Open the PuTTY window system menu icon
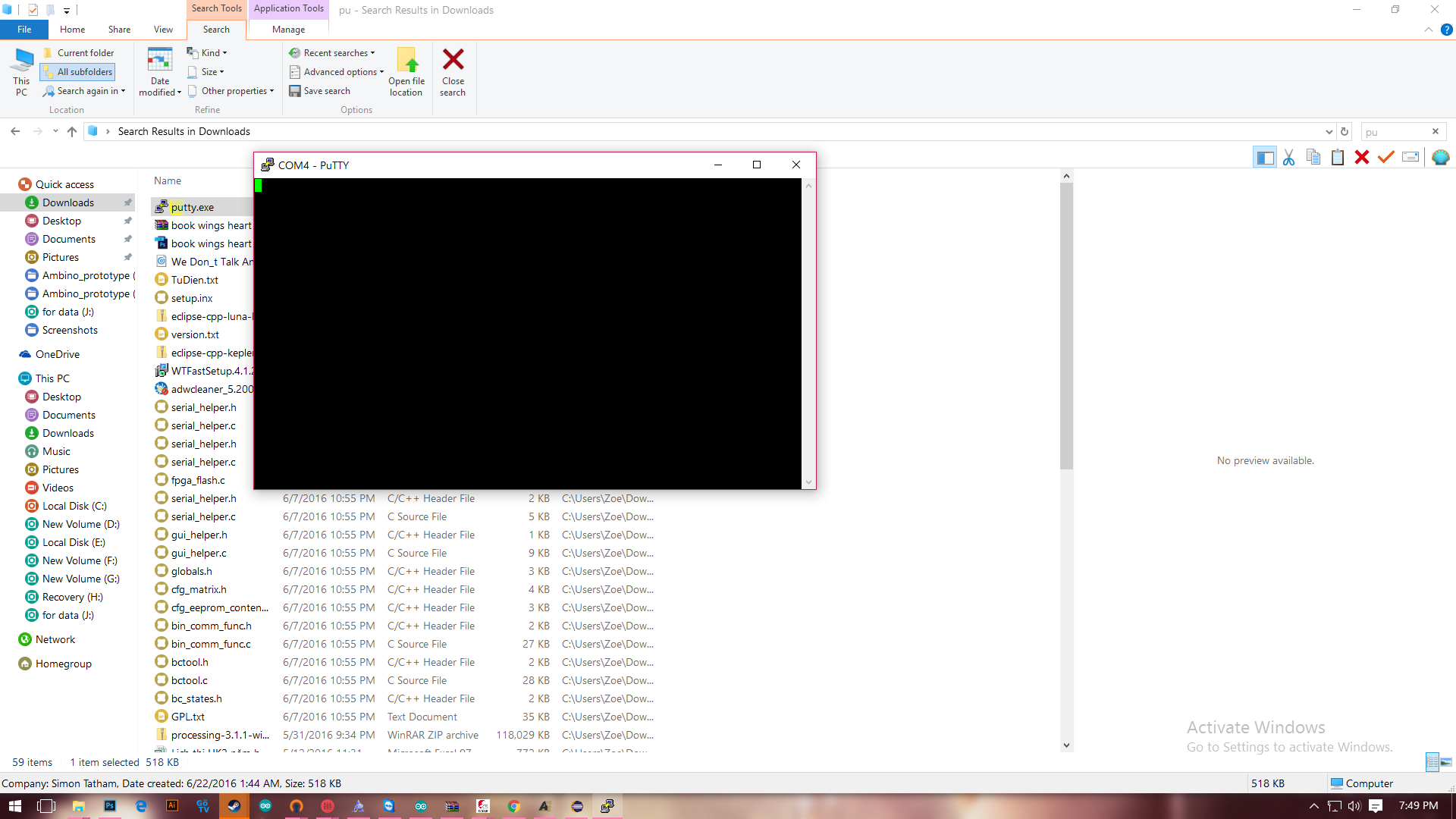The image size is (1456, 819). tap(267, 165)
